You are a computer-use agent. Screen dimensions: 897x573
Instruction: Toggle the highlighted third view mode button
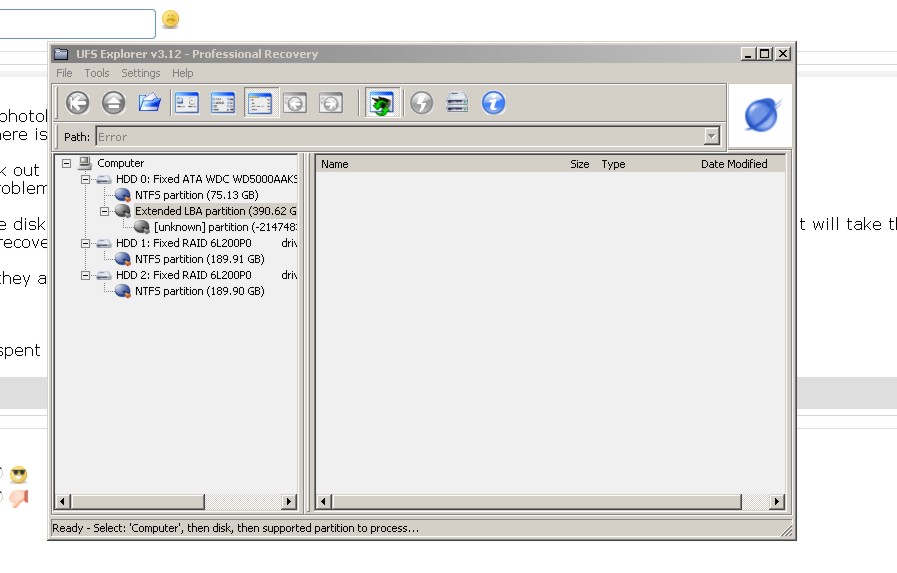(259, 102)
